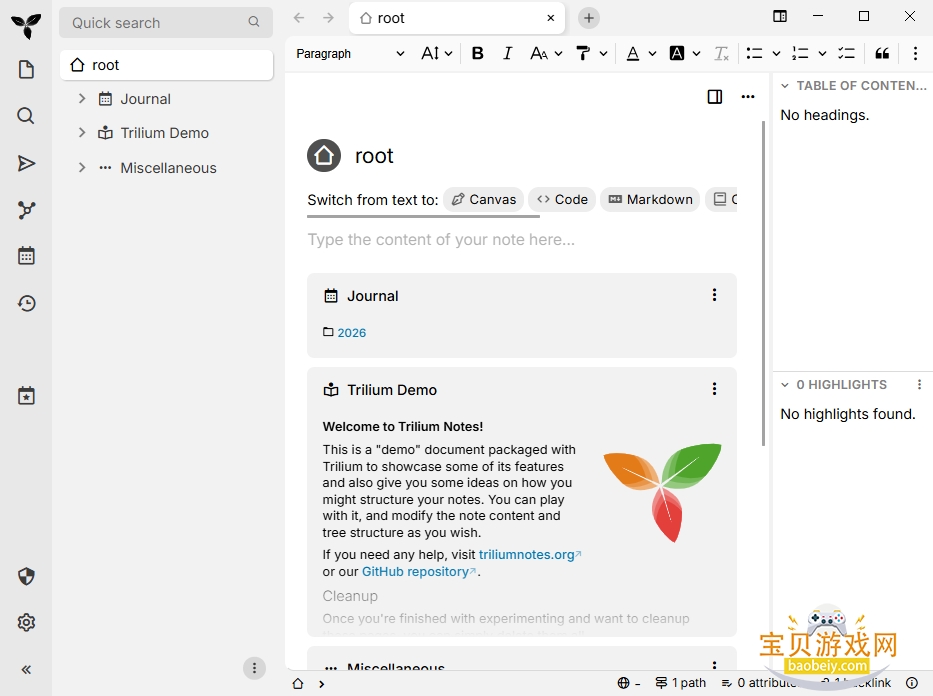This screenshot has height=696, width=933.
Task: Open the Journal card three-dot menu
Action: 714,295
